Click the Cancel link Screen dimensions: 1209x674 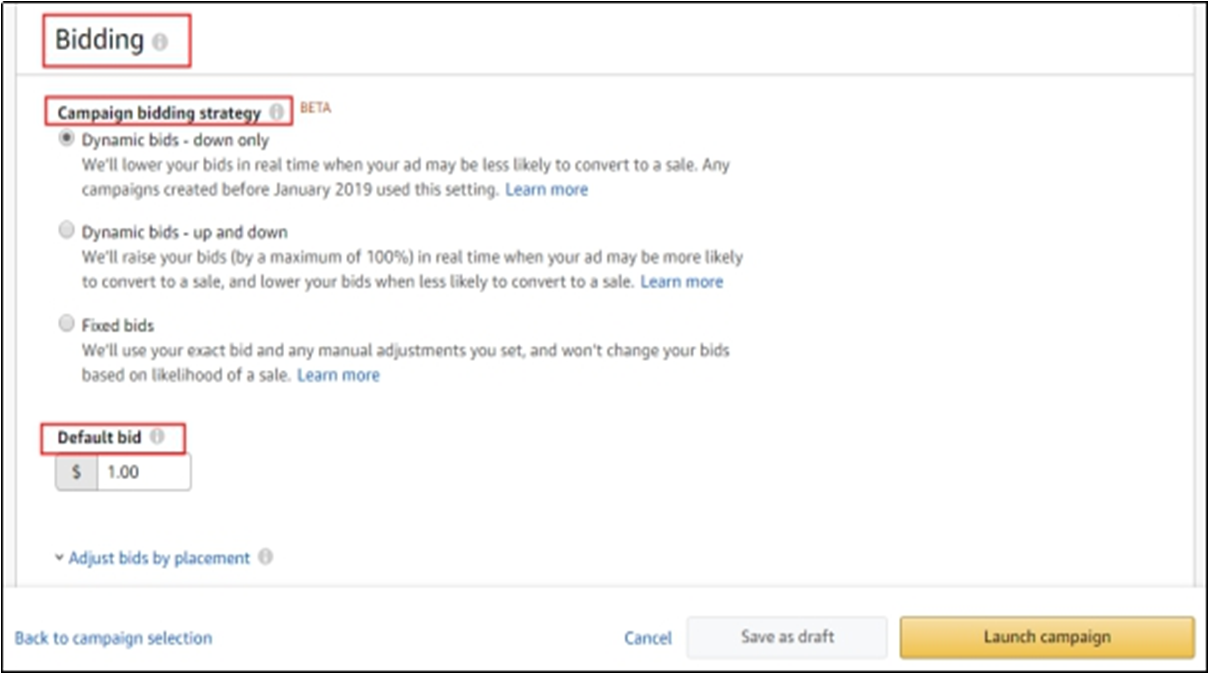point(648,638)
